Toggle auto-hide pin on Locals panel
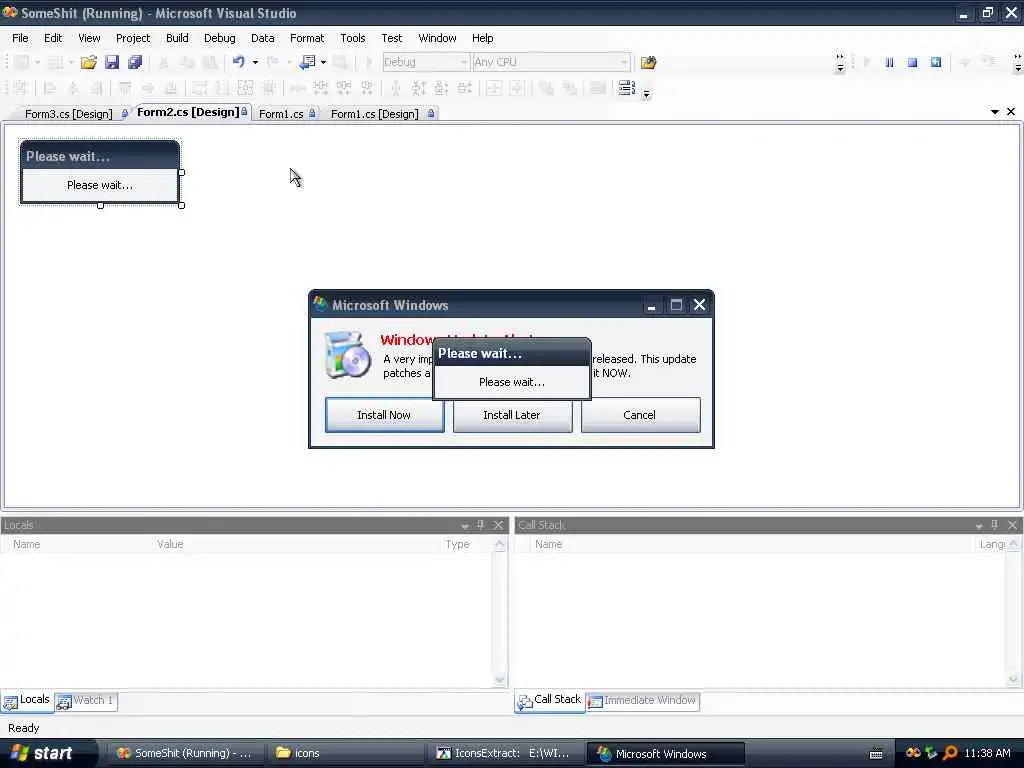 [481, 525]
